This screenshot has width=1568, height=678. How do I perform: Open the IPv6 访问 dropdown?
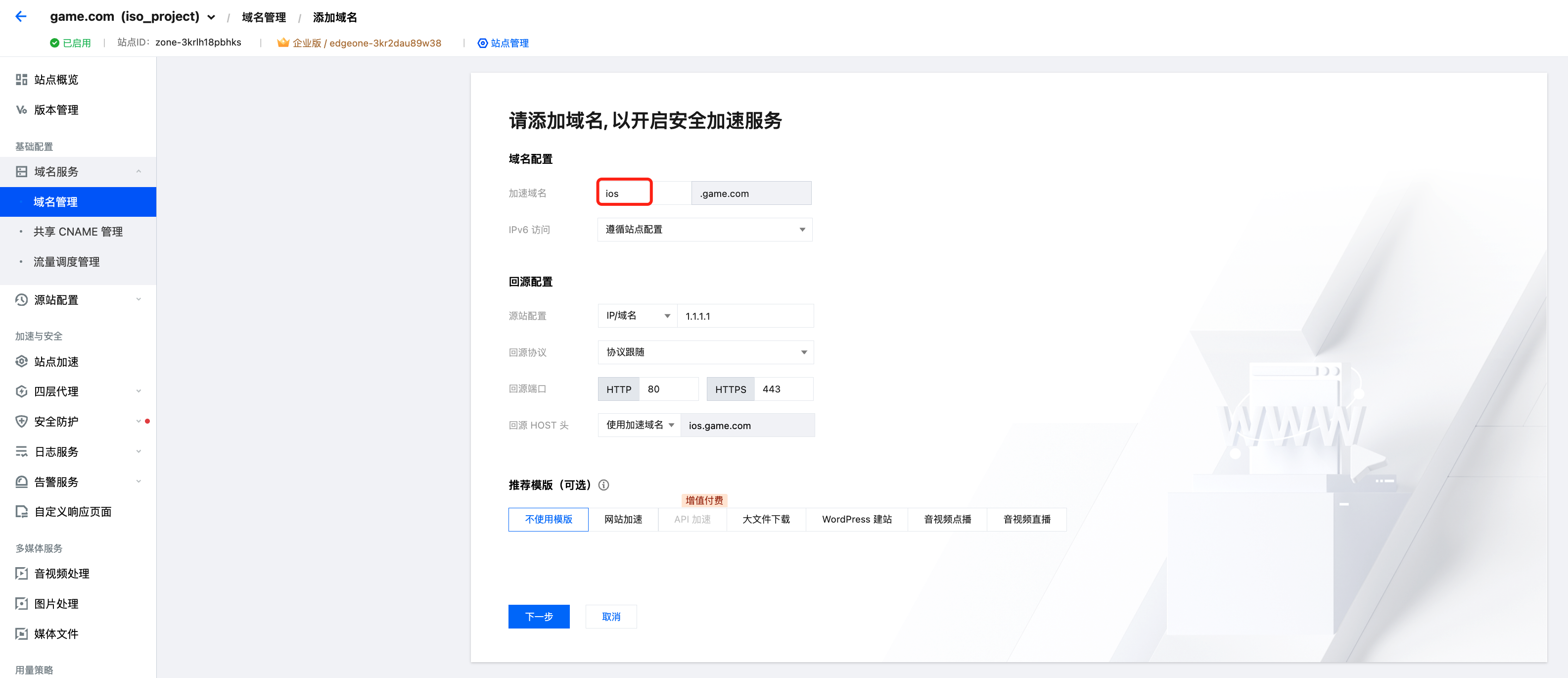704,230
